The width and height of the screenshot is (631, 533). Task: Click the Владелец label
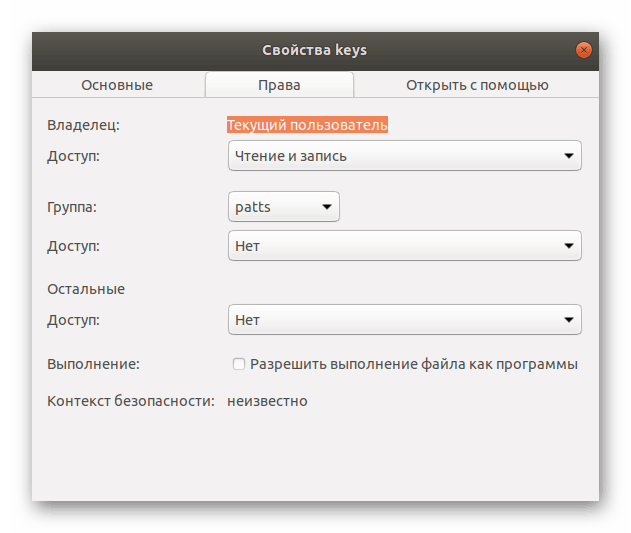click(x=83, y=125)
